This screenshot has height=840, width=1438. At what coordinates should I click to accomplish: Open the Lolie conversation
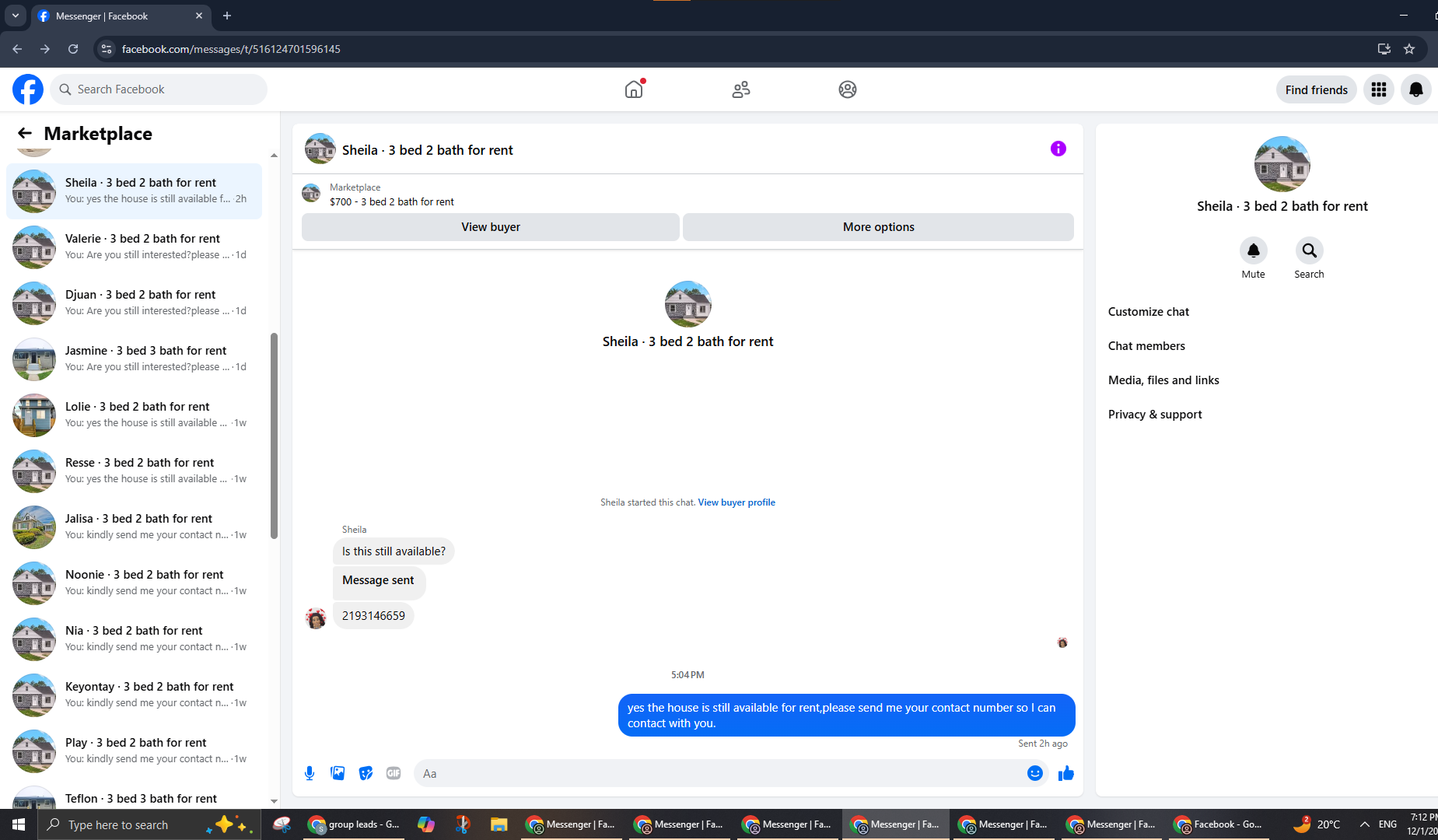pos(134,415)
